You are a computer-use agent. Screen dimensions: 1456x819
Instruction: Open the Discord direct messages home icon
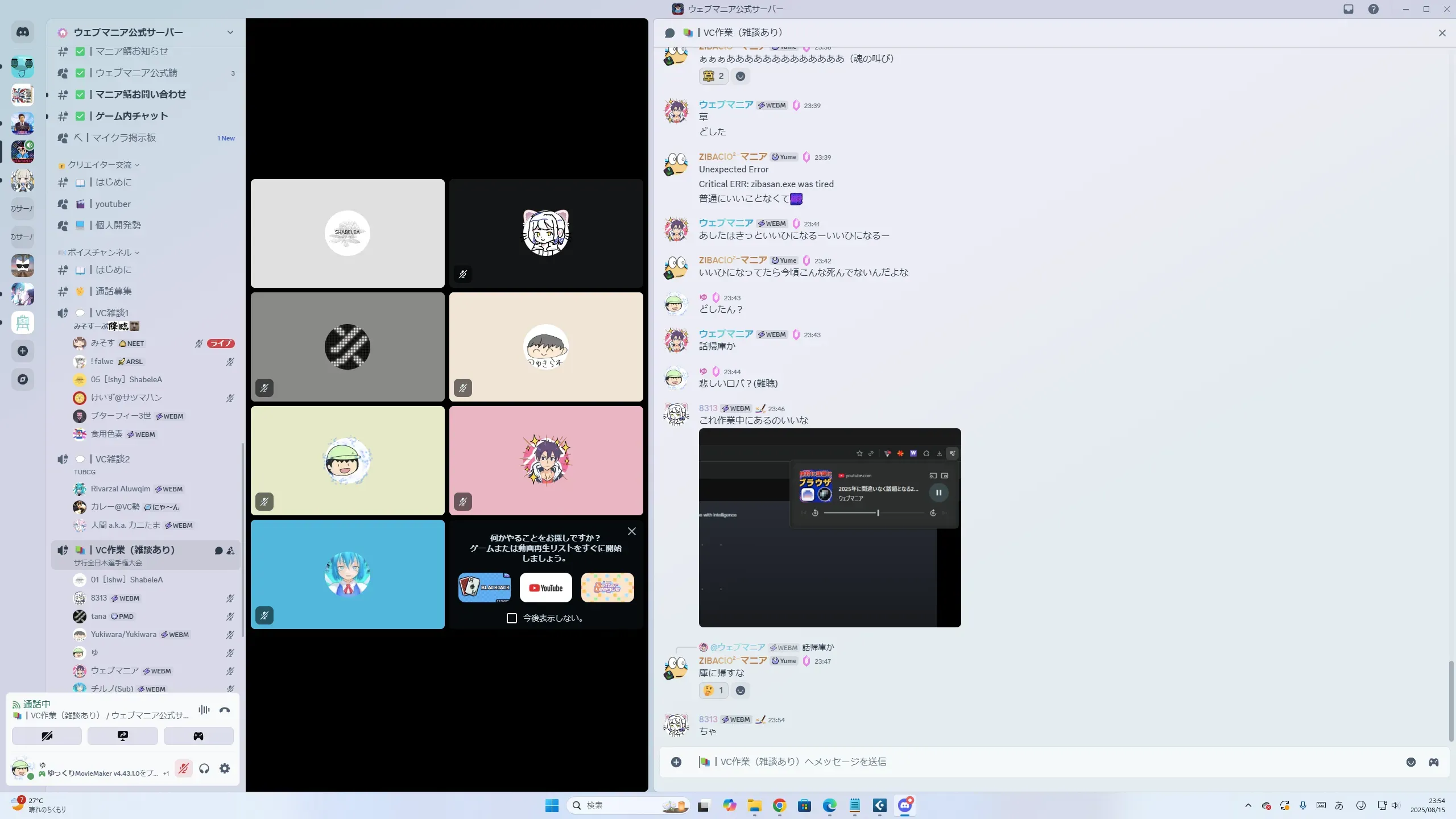tap(23, 32)
